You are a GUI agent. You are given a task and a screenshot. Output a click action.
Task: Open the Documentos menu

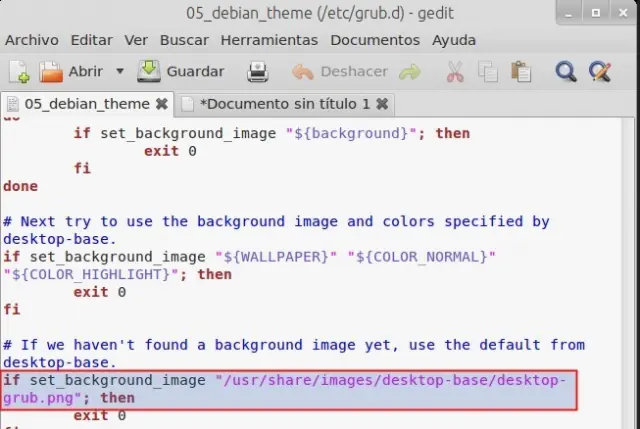375,40
